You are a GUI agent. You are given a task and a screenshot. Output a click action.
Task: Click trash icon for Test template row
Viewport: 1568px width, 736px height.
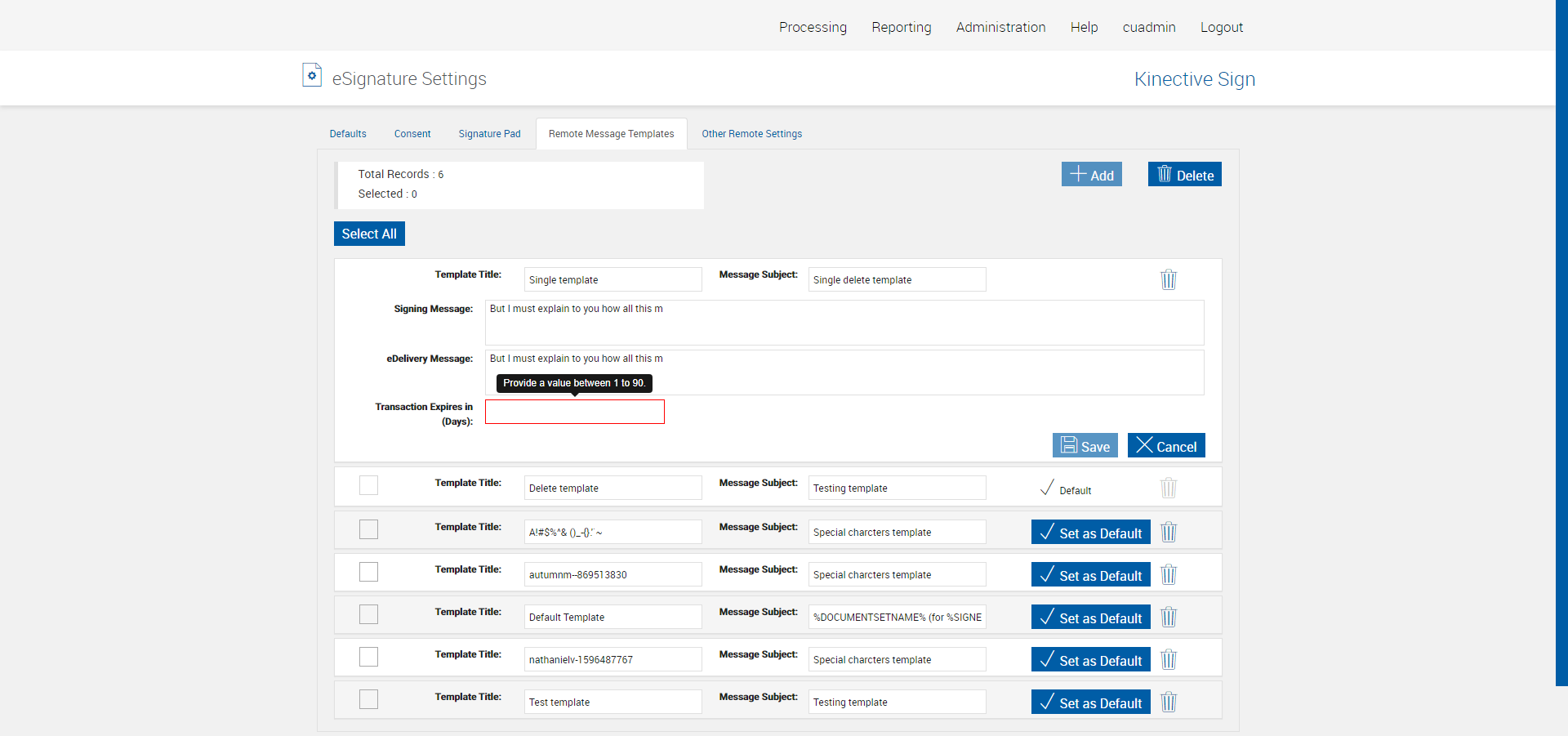click(x=1168, y=702)
